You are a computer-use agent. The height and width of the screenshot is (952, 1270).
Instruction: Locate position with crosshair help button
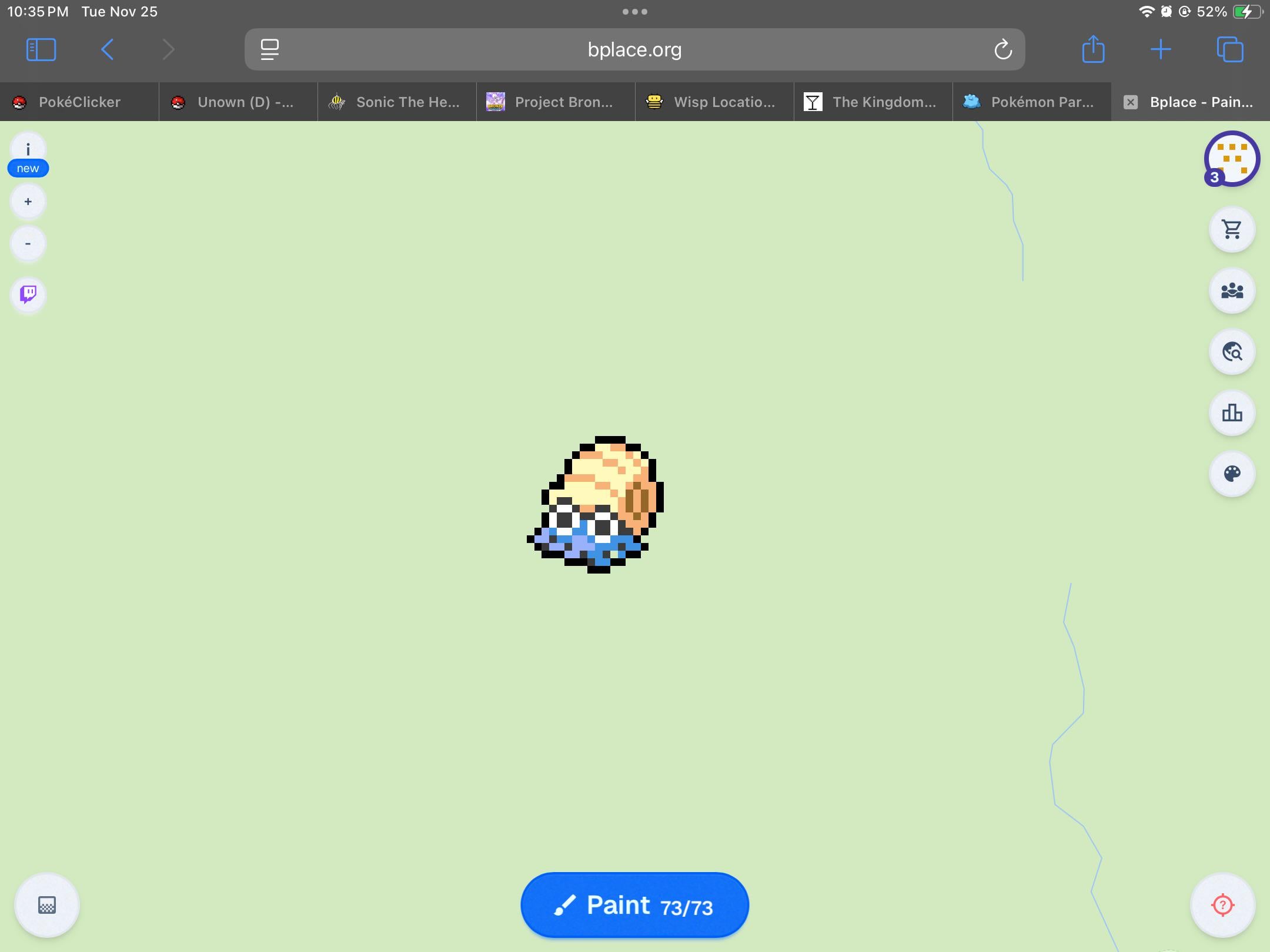1222,904
